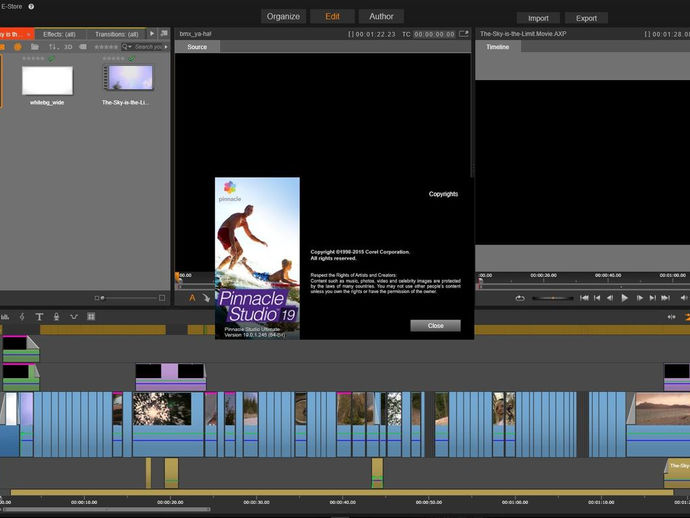Select the Timeline tab in the player
The height and width of the screenshot is (518, 690).
pos(498,47)
